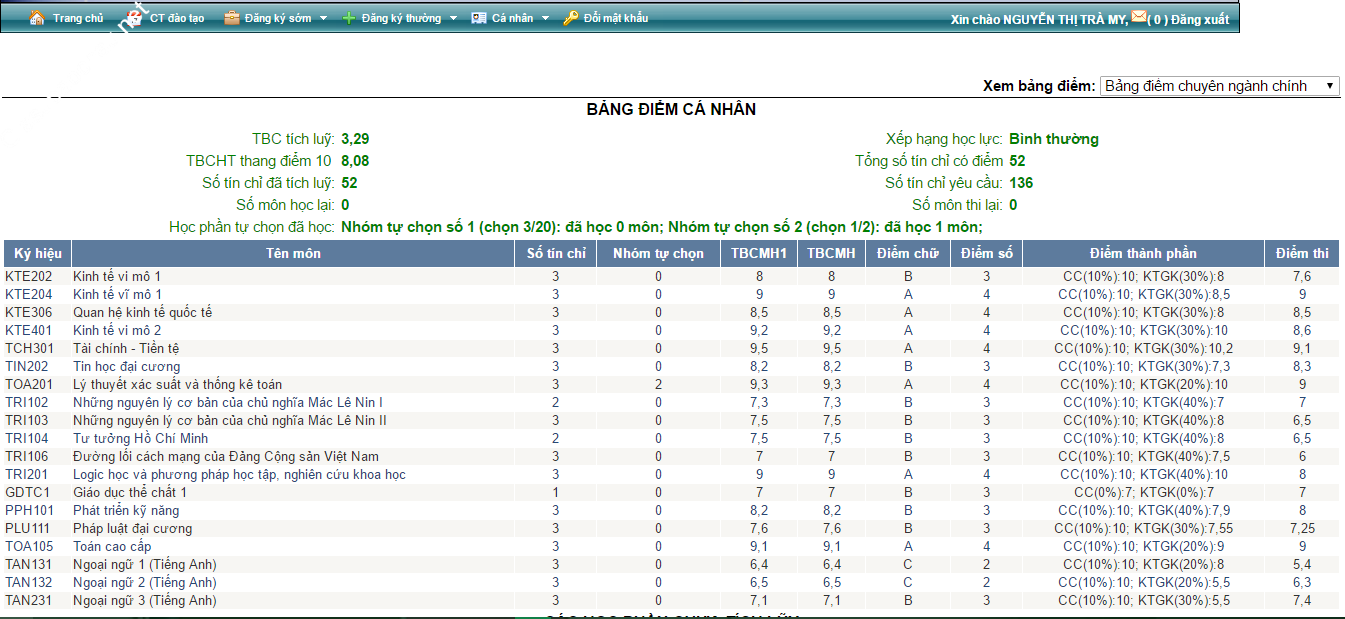Click the Số tín chỉ column header

(556, 253)
